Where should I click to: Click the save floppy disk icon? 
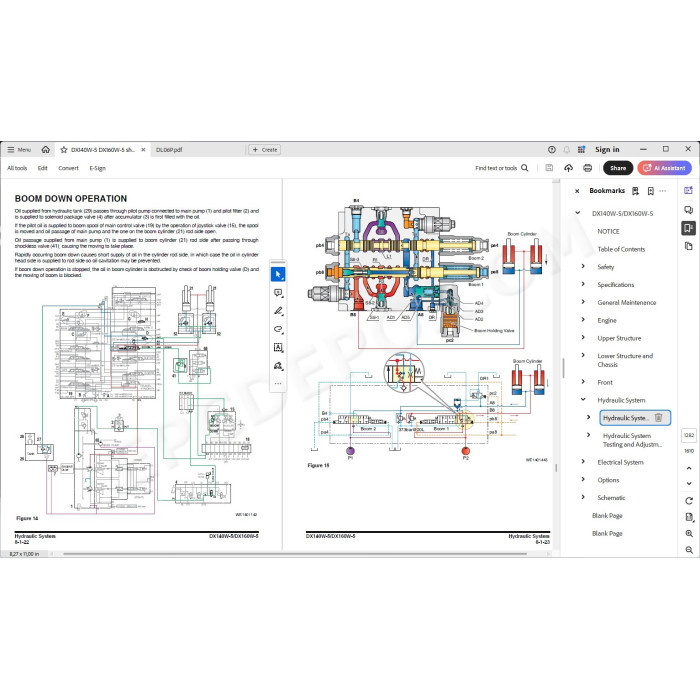[550, 168]
